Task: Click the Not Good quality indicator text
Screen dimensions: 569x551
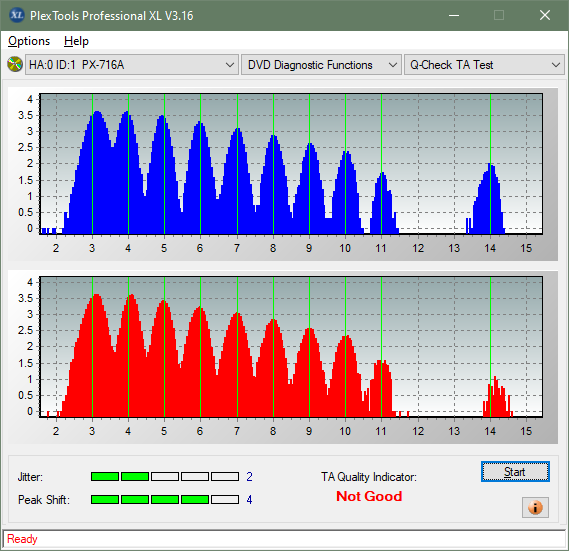Action: (x=369, y=496)
